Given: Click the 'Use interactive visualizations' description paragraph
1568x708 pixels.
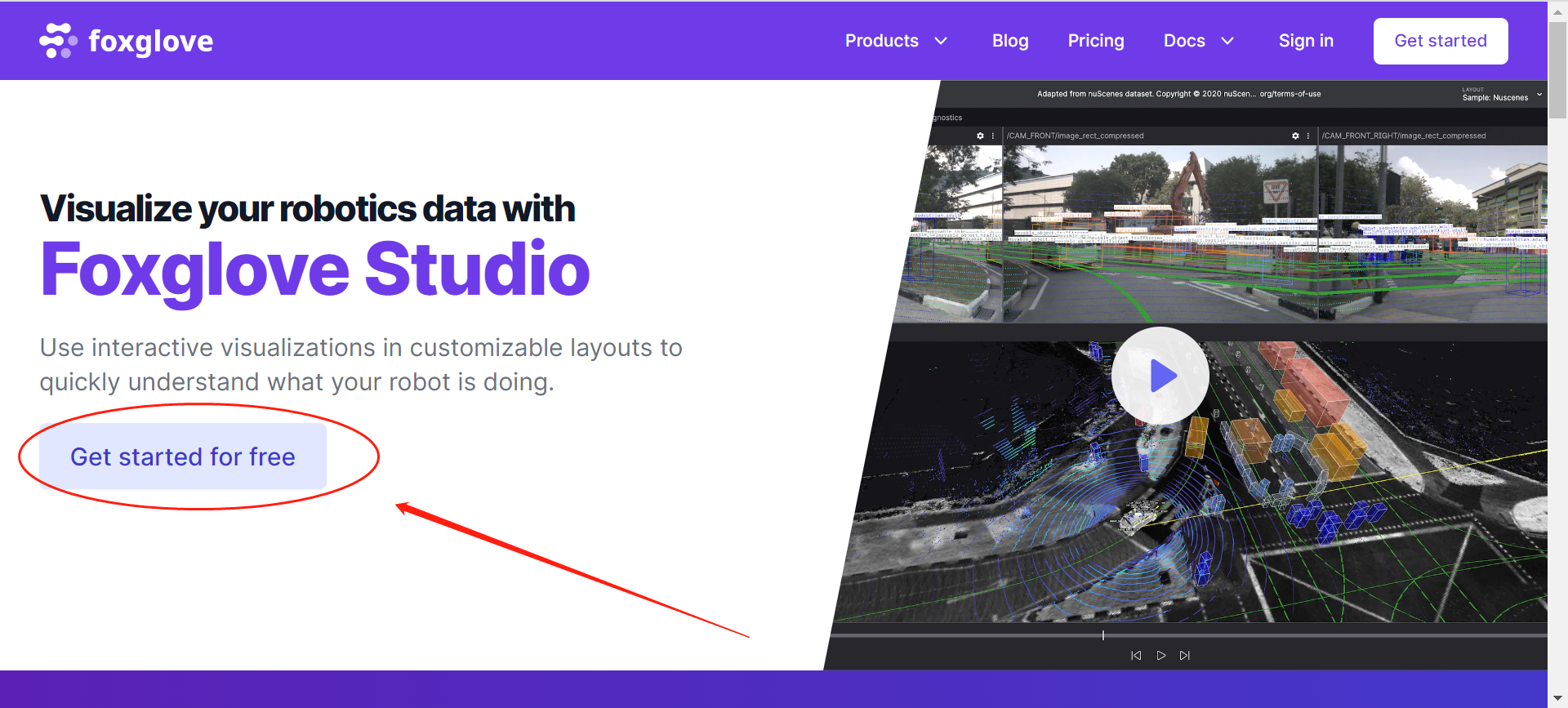Looking at the screenshot, I should tap(361, 364).
